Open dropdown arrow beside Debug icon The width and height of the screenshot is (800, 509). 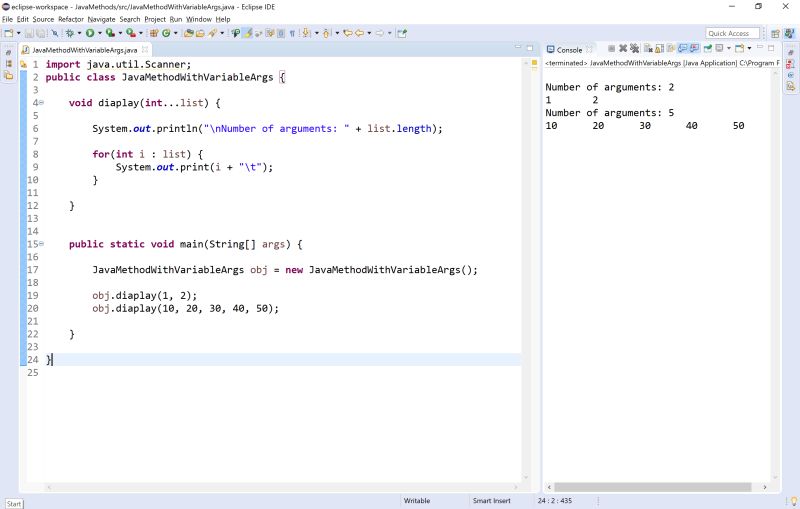click(80, 33)
